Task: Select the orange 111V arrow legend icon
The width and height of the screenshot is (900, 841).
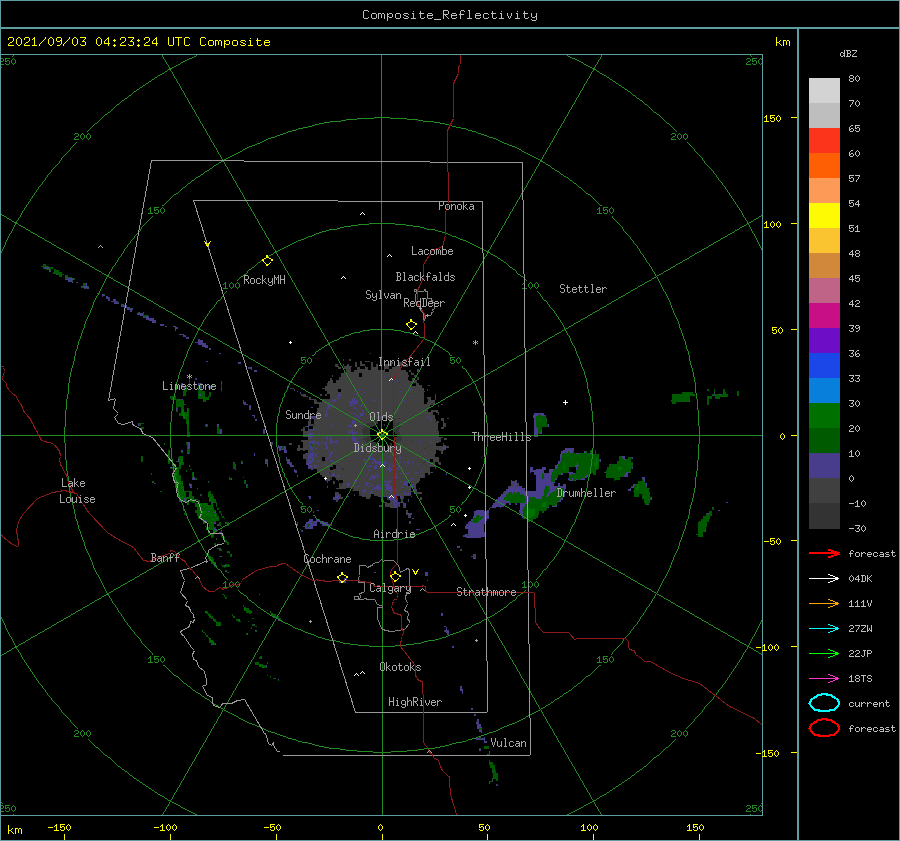Action: pos(824,603)
